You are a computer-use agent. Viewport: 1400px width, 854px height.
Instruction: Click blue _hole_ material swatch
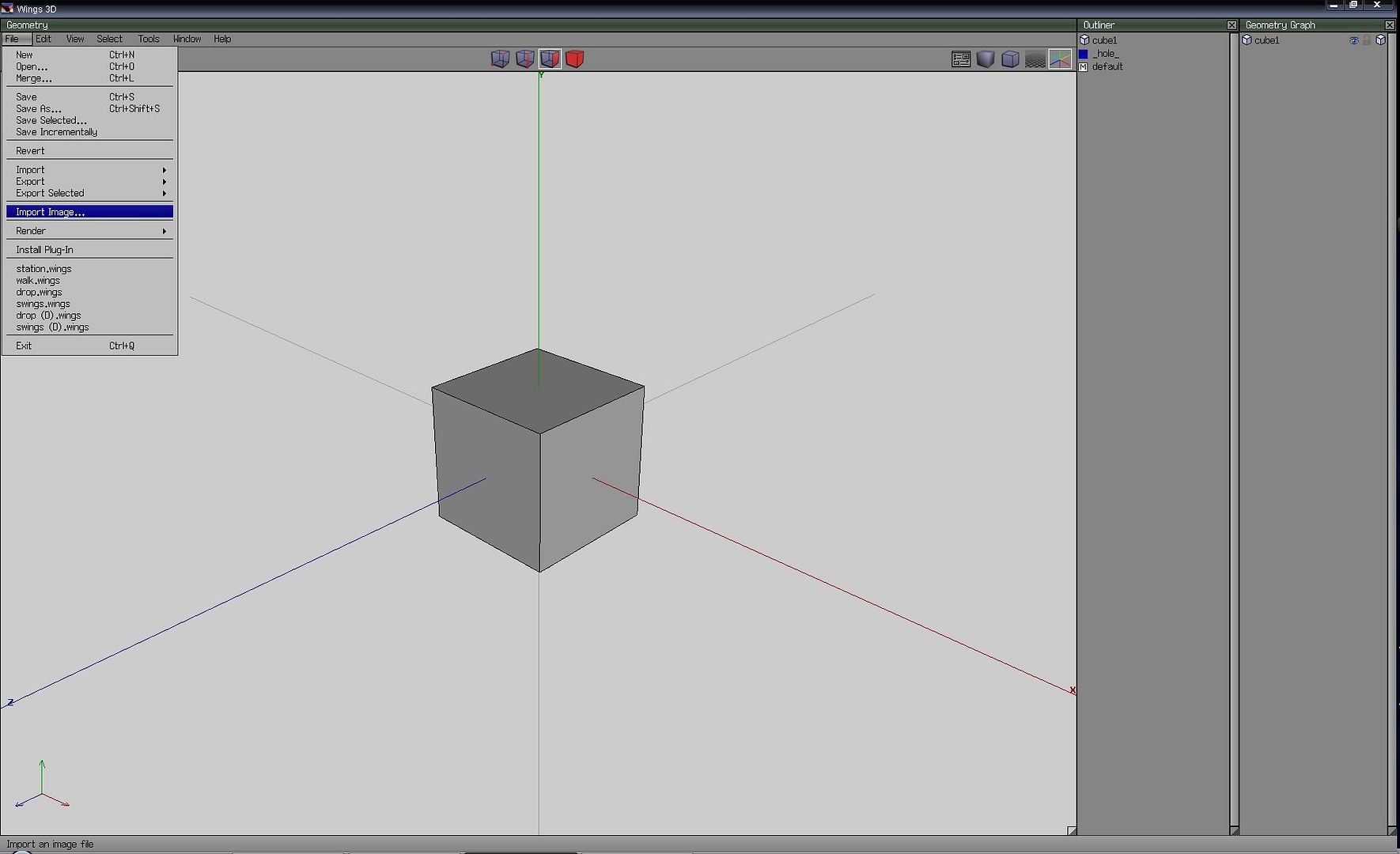coord(1084,54)
